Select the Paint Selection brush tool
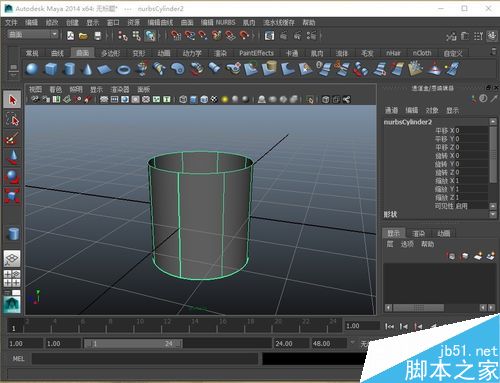Viewport: 500px width, 383px height. coord(12,138)
